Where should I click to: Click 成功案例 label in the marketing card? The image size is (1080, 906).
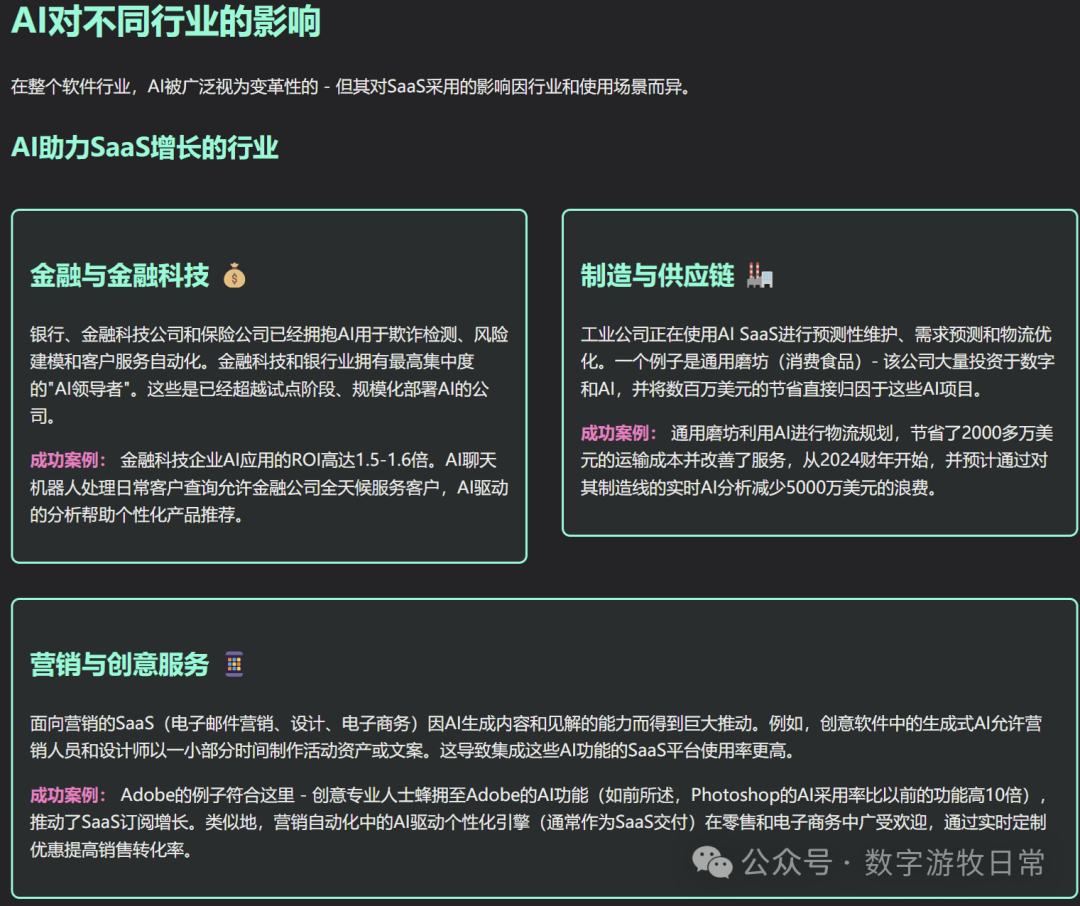(68, 795)
